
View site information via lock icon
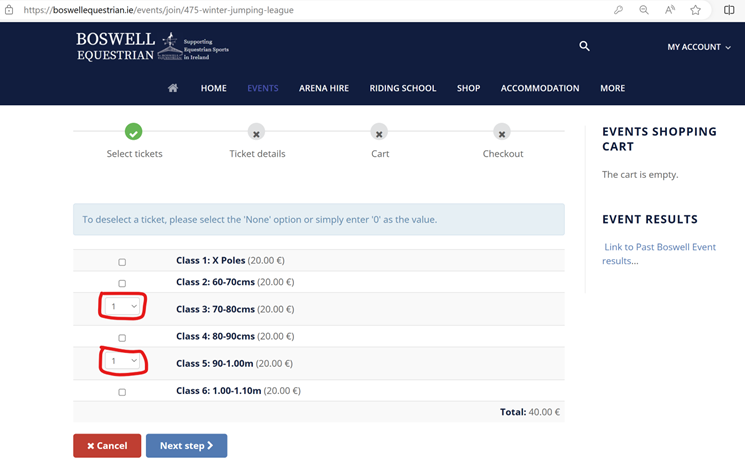[9, 10]
